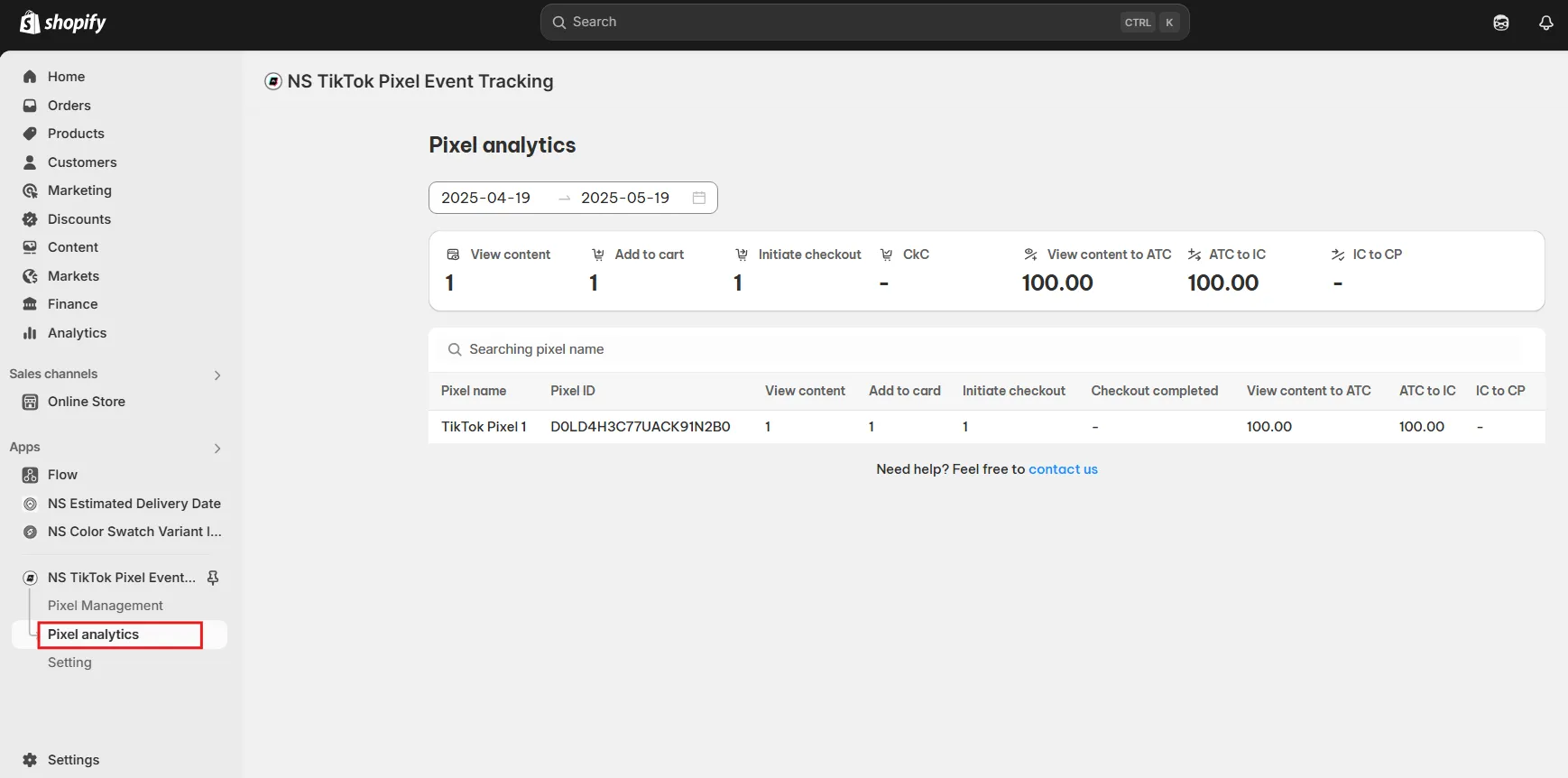Image resolution: width=1568 pixels, height=778 pixels.
Task: Click the Settings gear icon
Action: 30,760
